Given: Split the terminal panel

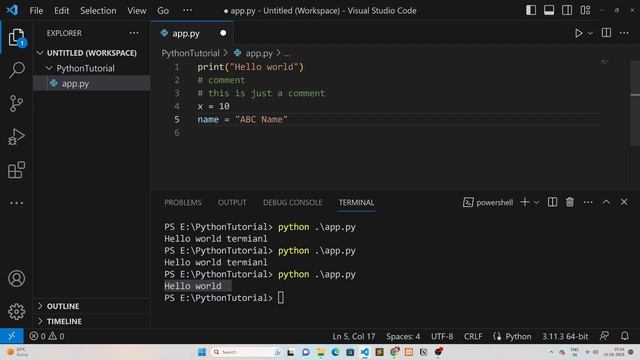Looking at the screenshot, I should tap(552, 202).
